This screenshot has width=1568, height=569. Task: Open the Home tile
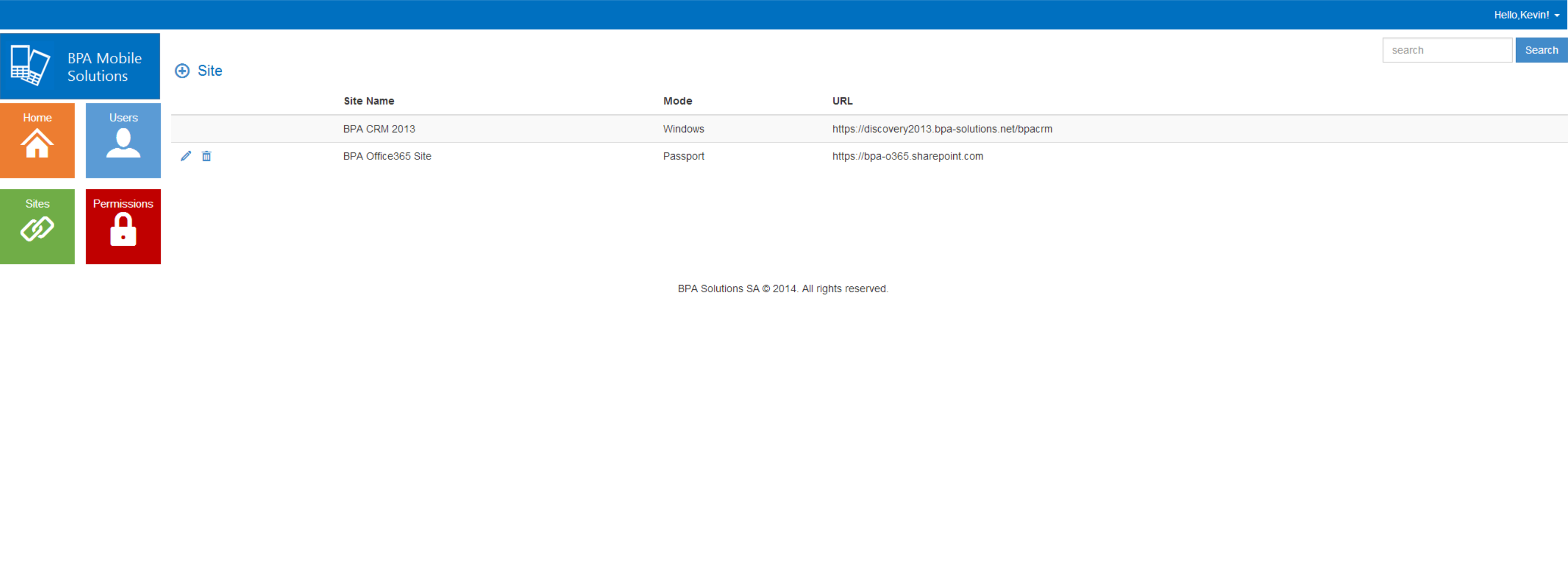point(37,140)
